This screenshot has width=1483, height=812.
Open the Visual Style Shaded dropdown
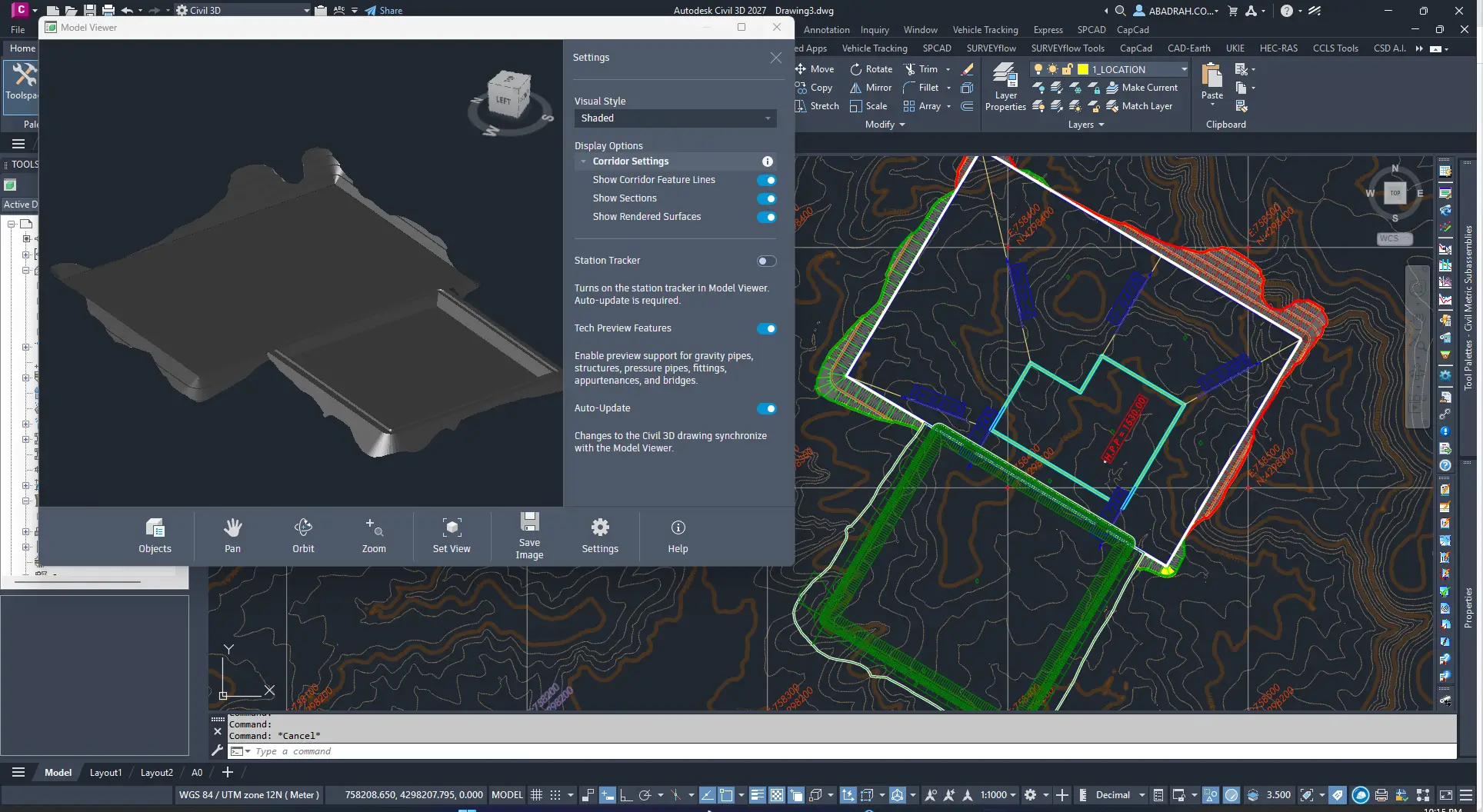(x=675, y=118)
